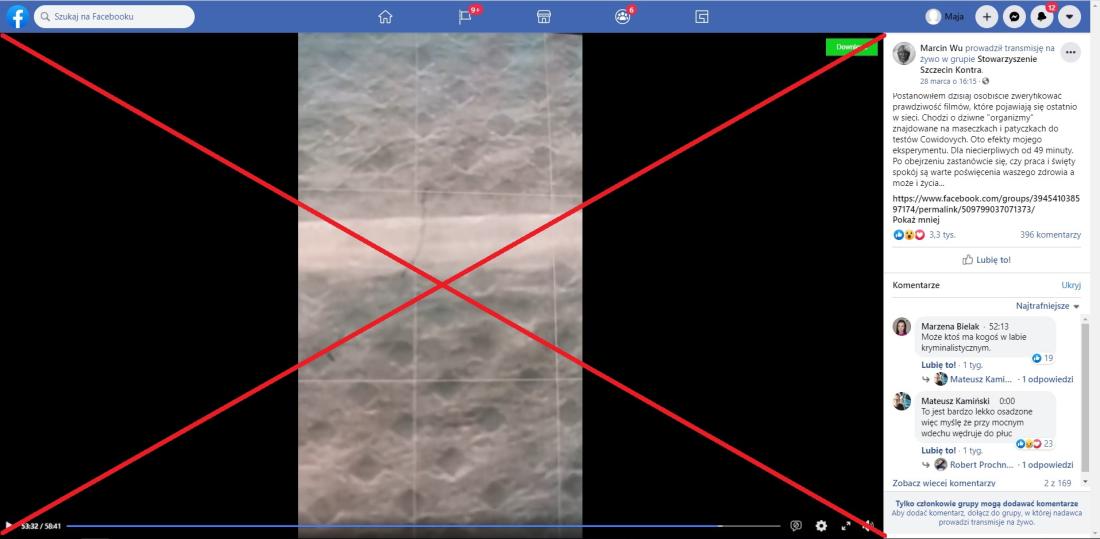Open Marzena Bielak's avatar
The image size is (1100, 539).
(901, 326)
